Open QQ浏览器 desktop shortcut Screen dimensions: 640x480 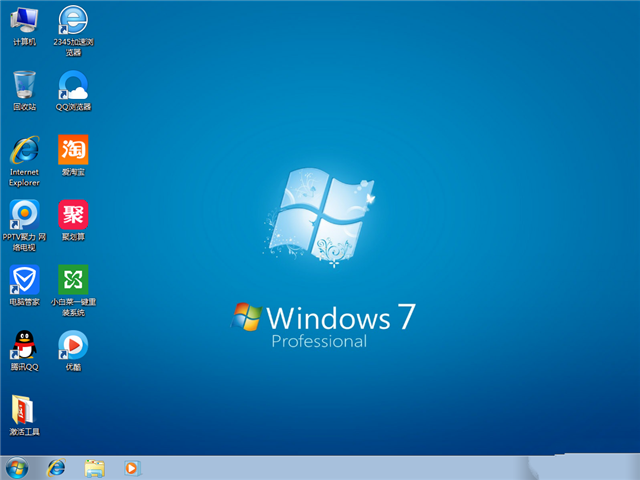[x=73, y=85]
